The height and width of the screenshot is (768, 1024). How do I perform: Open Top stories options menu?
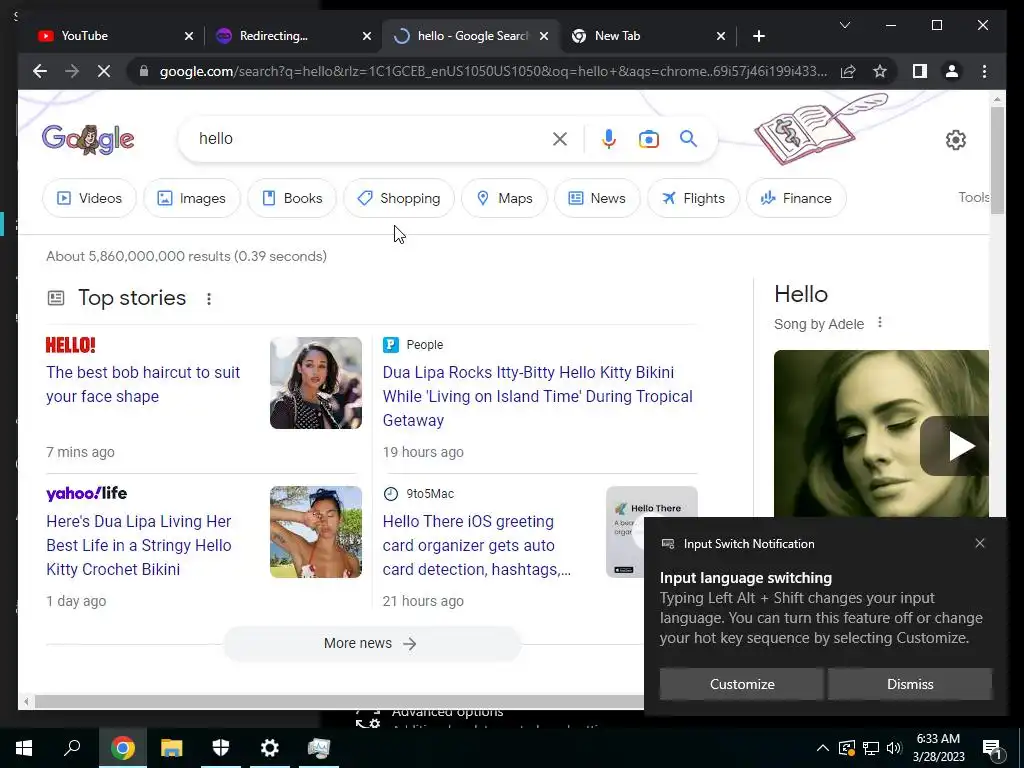point(209,298)
